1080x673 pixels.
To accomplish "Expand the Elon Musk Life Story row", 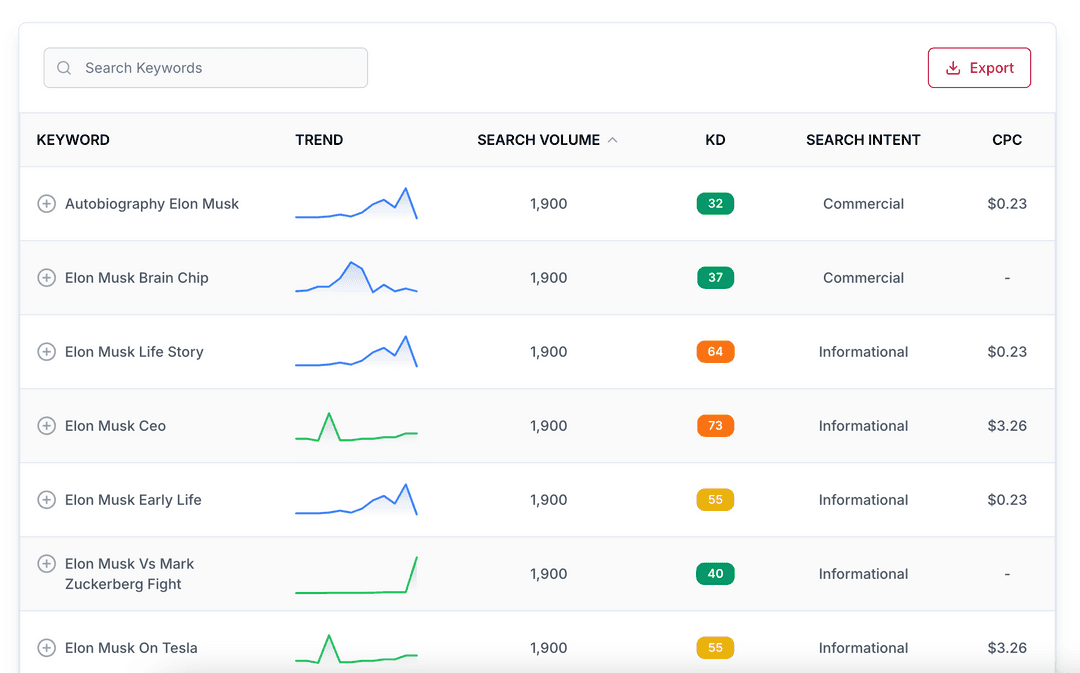I will pyautogui.click(x=46, y=352).
